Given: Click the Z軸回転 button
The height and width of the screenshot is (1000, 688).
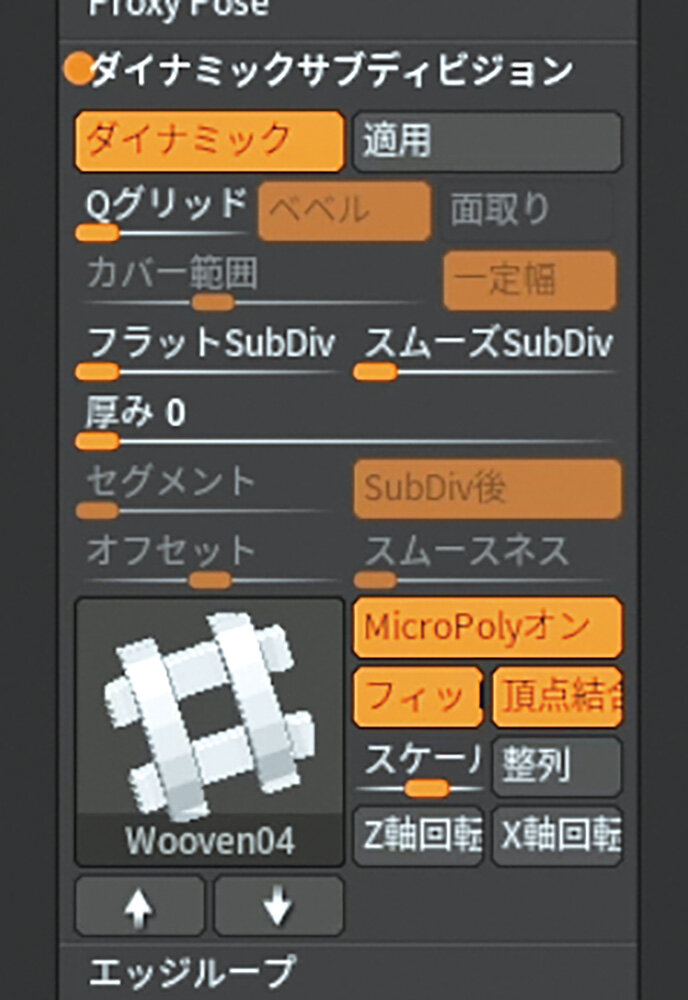Looking at the screenshot, I should pos(418,836).
